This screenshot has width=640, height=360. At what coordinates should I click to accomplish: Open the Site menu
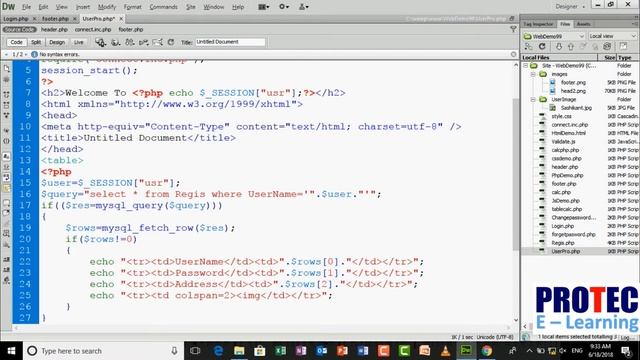pyautogui.click(x=191, y=7)
